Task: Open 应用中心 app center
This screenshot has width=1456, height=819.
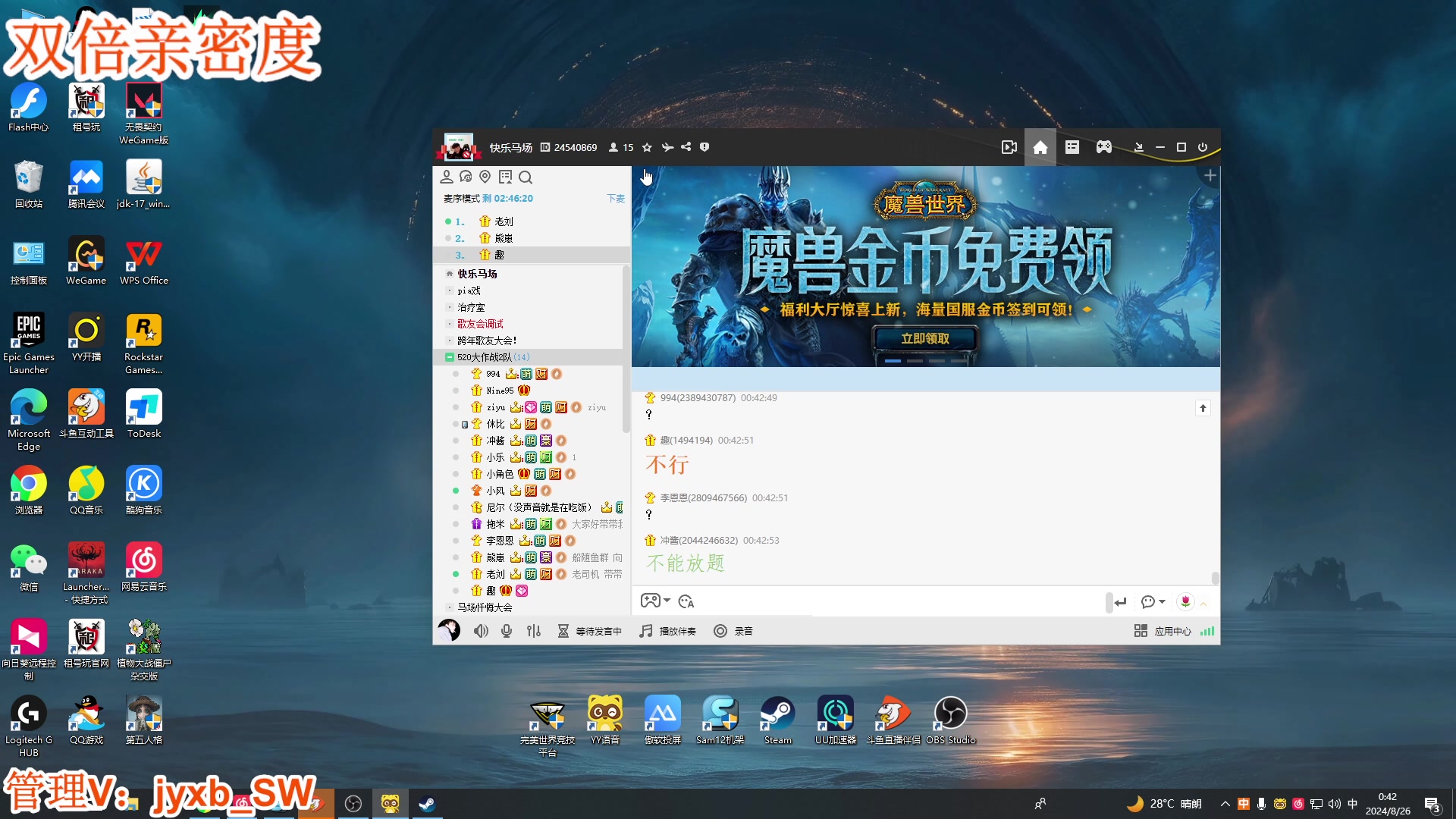Action: click(x=1163, y=631)
